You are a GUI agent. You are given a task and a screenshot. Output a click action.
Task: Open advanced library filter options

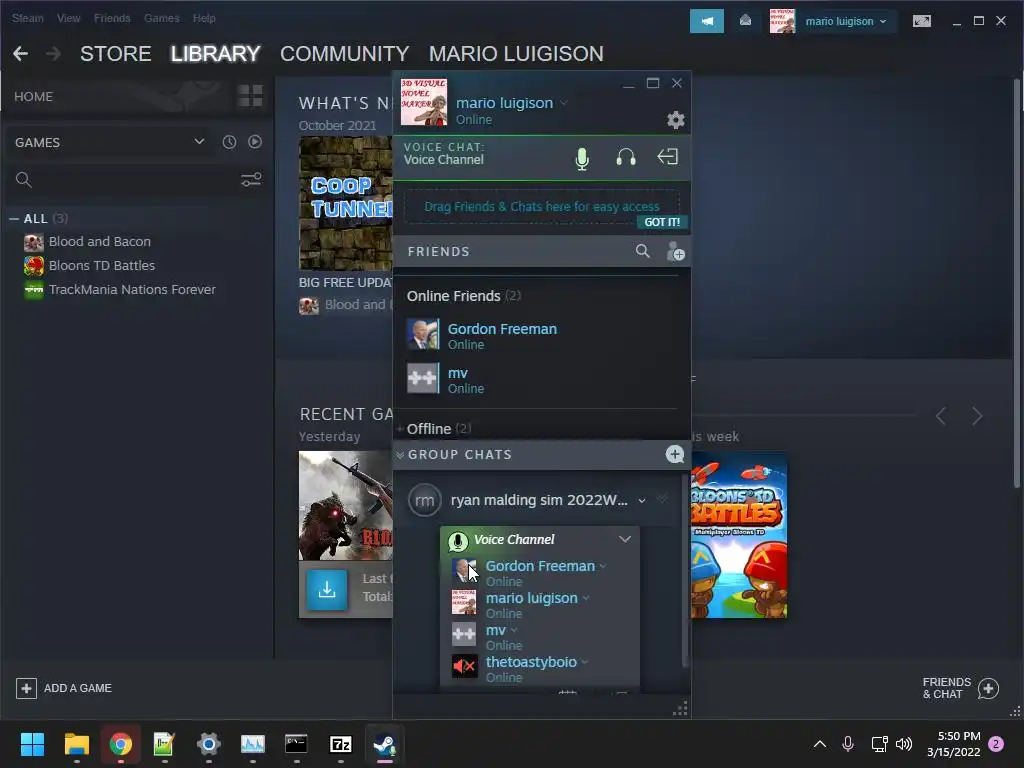click(x=251, y=180)
